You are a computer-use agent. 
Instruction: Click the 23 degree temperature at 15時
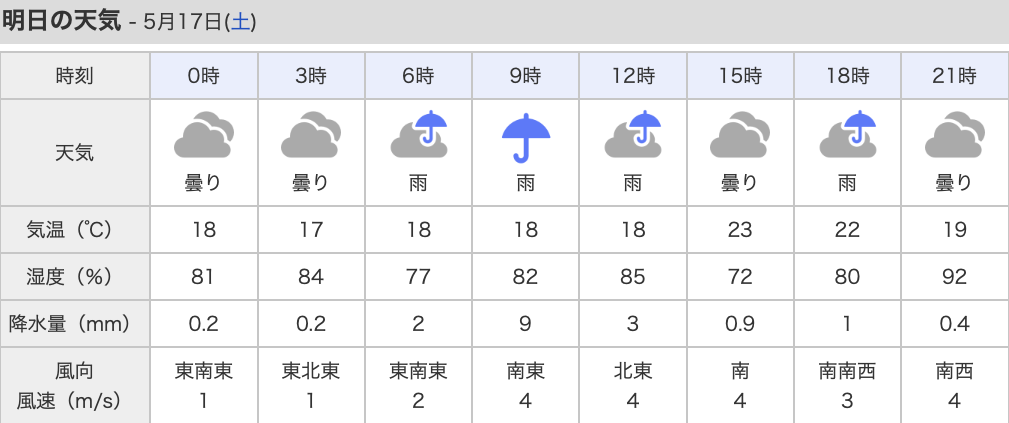click(x=740, y=229)
